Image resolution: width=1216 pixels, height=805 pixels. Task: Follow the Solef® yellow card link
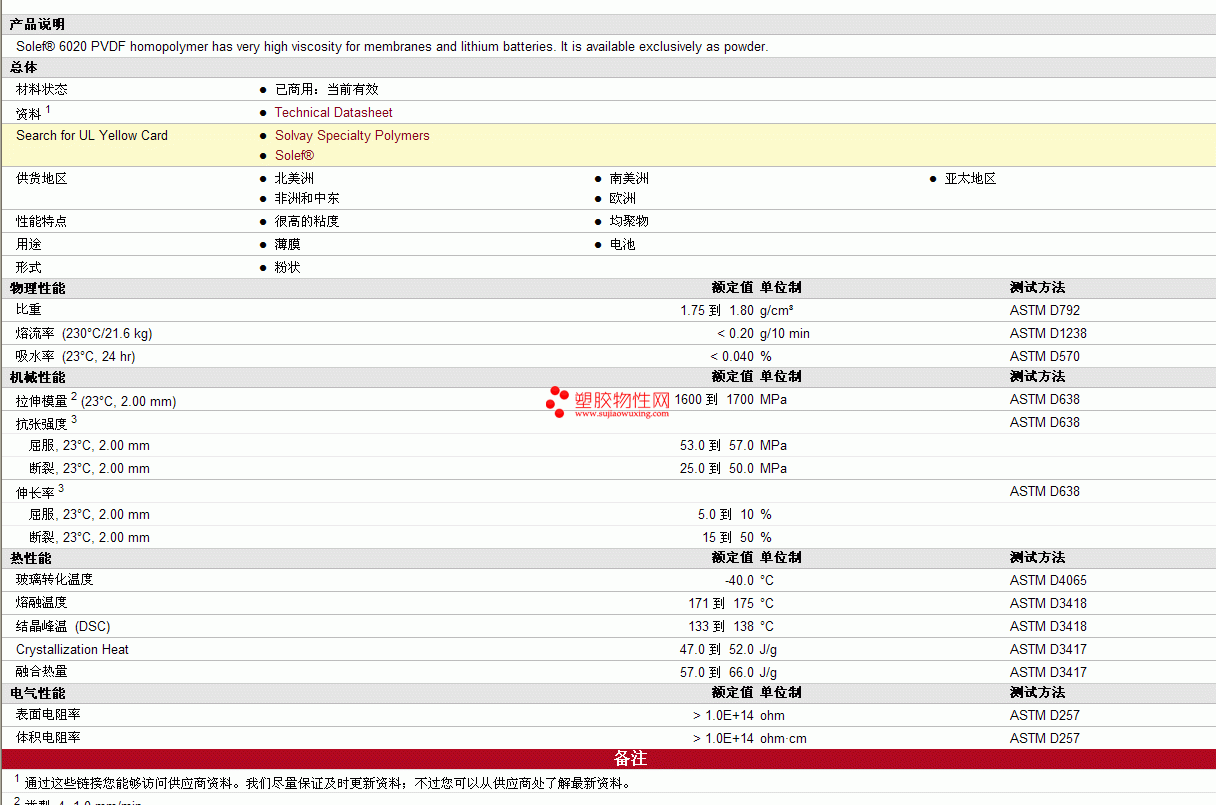[x=294, y=156]
